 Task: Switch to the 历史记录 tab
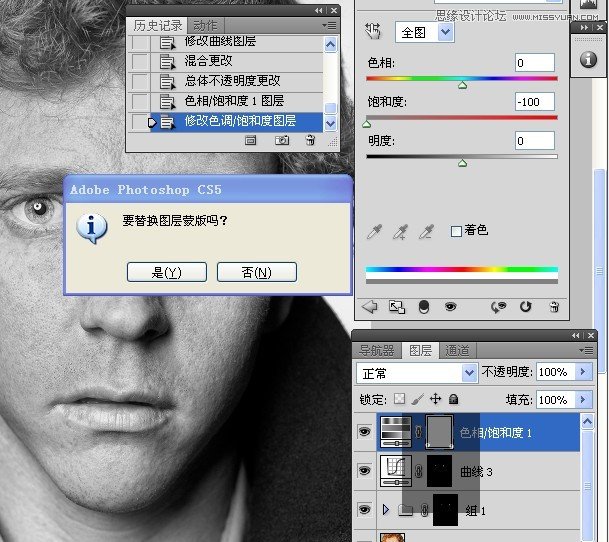point(158,26)
